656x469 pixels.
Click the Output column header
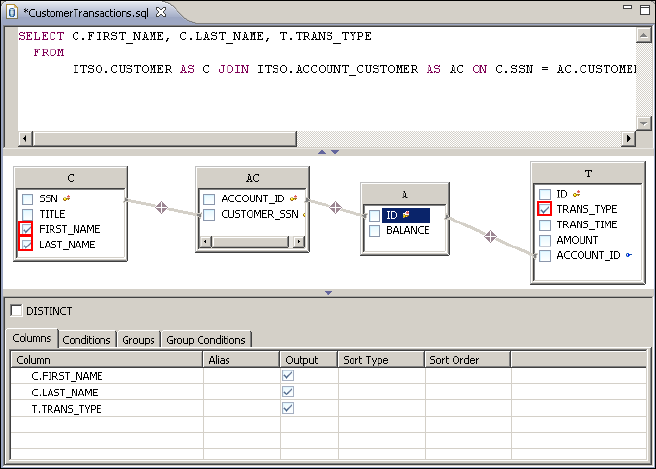pyautogui.click(x=309, y=360)
